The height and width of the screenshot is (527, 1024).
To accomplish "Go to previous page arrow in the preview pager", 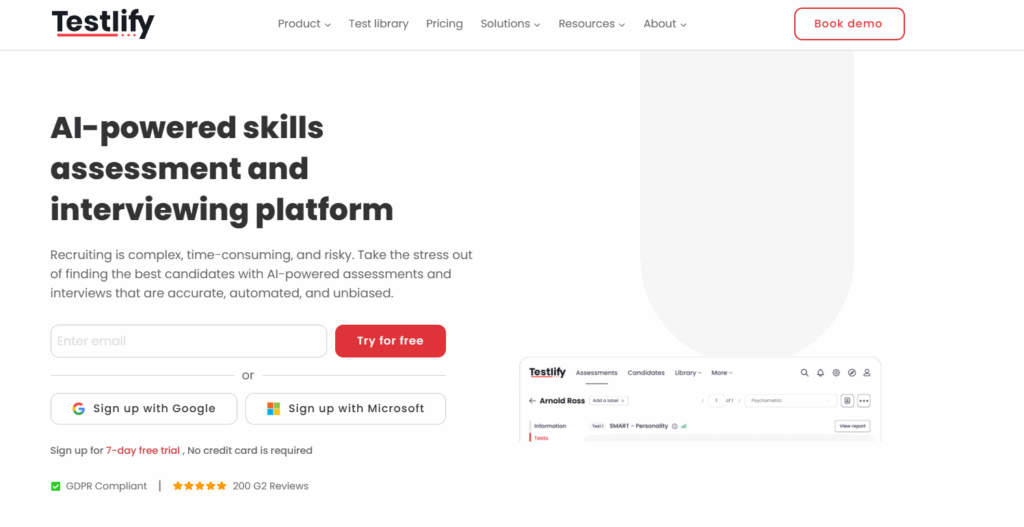I will pyautogui.click(x=703, y=400).
